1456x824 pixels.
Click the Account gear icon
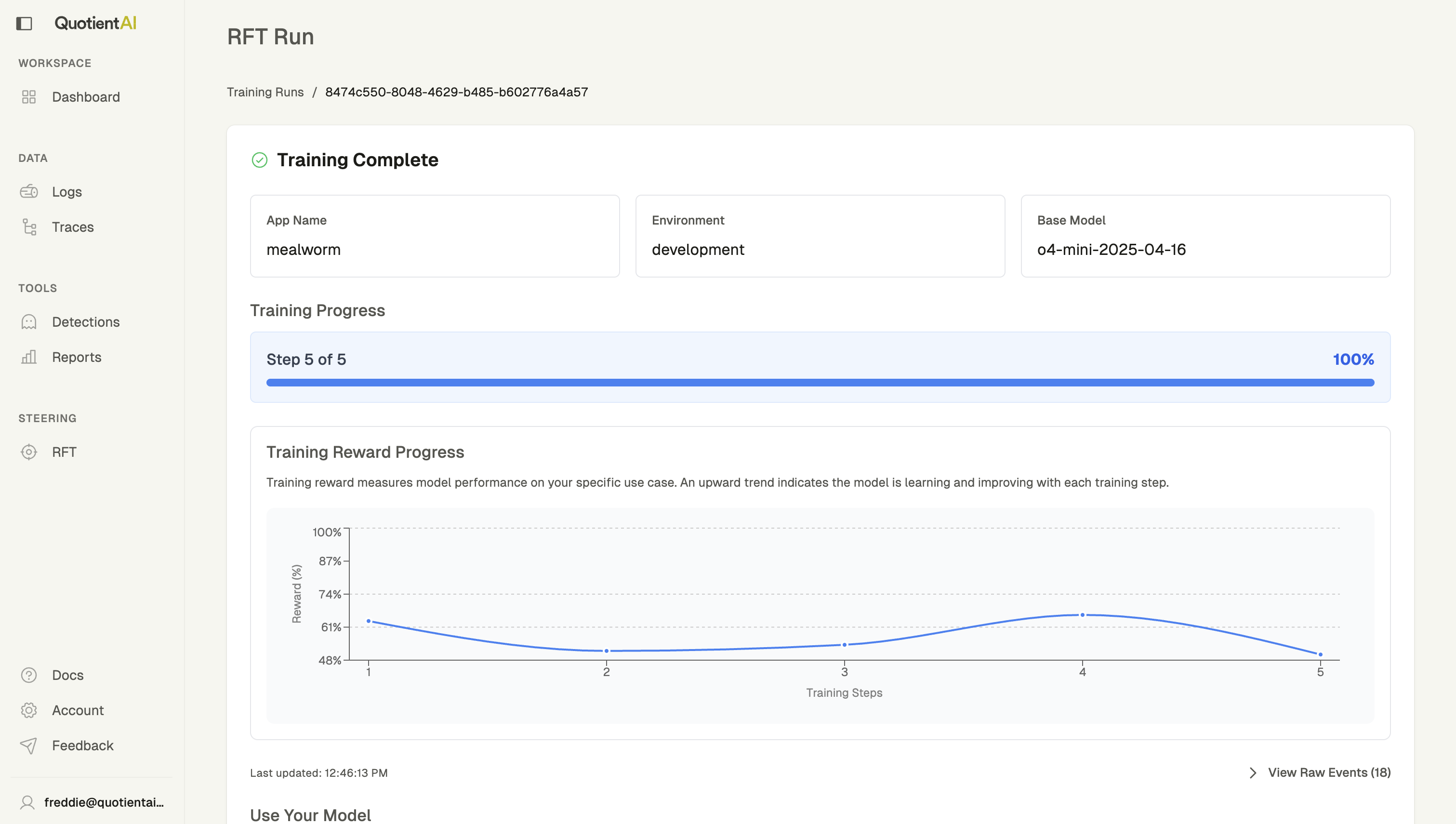tap(29, 710)
